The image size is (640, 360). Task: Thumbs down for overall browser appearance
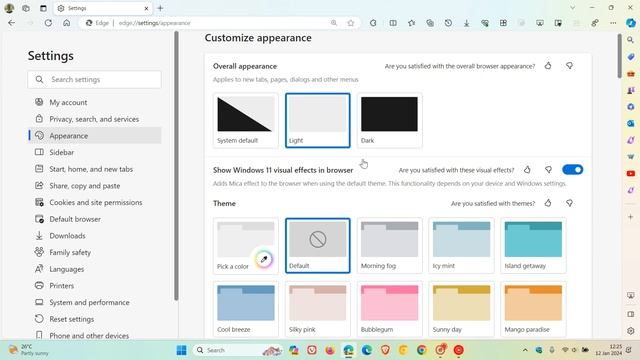pos(569,66)
